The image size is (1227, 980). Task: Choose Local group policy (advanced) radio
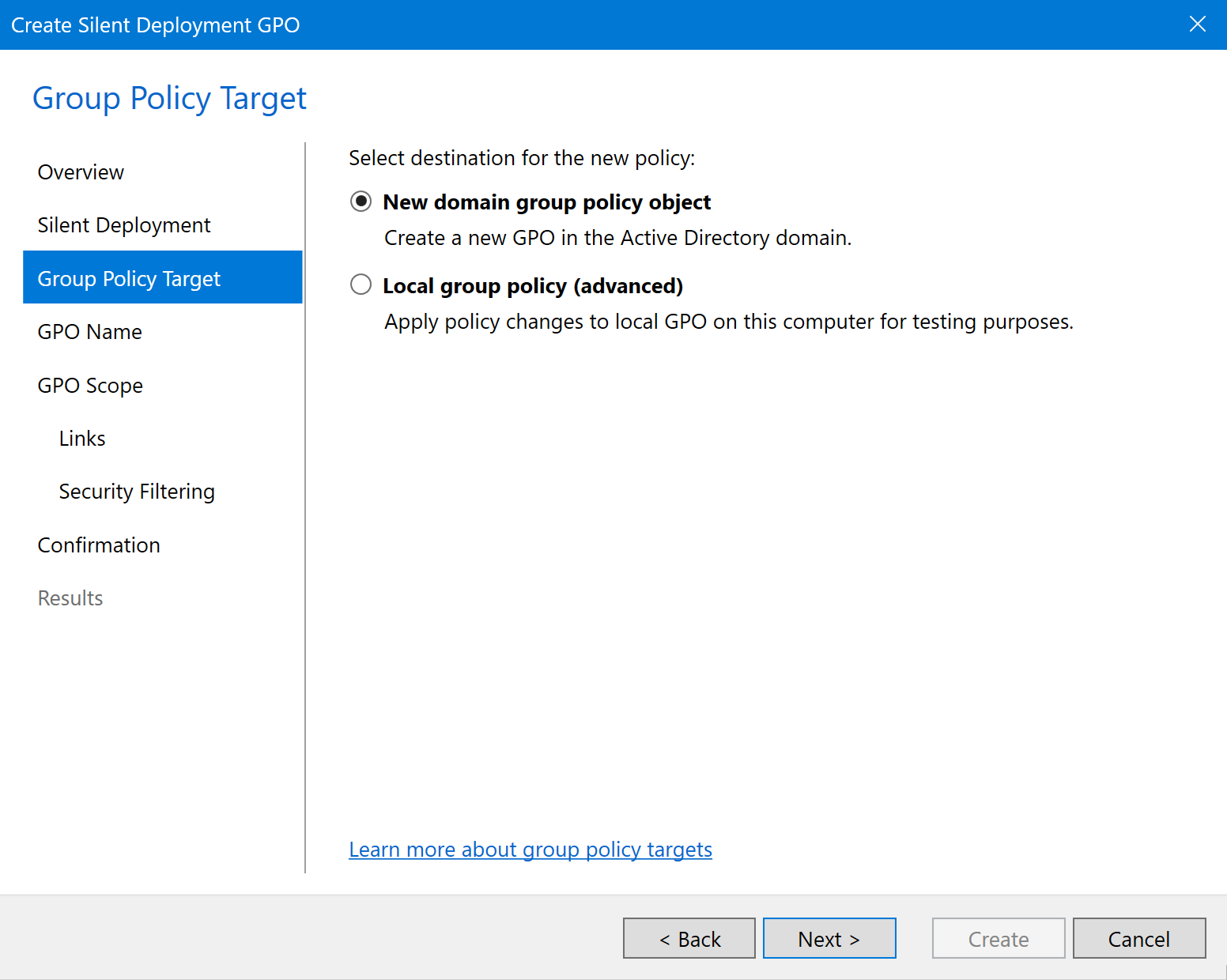click(x=361, y=285)
